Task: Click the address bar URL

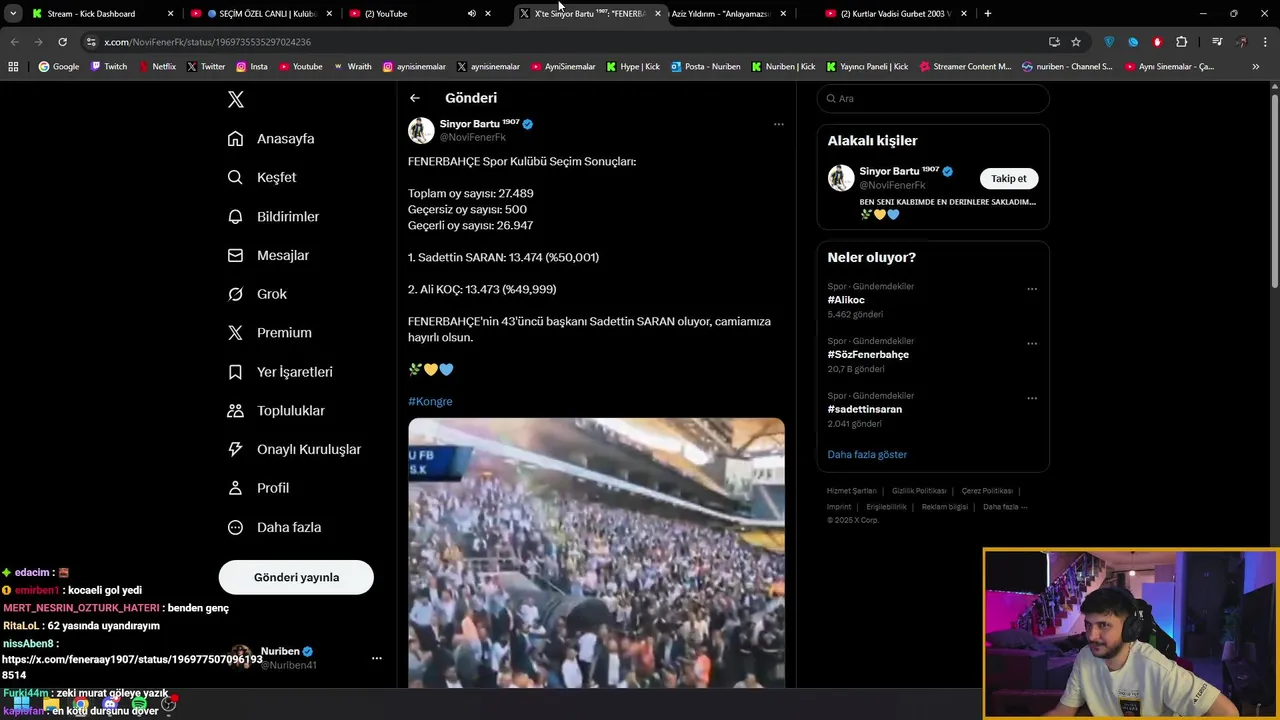Action: coord(207,42)
